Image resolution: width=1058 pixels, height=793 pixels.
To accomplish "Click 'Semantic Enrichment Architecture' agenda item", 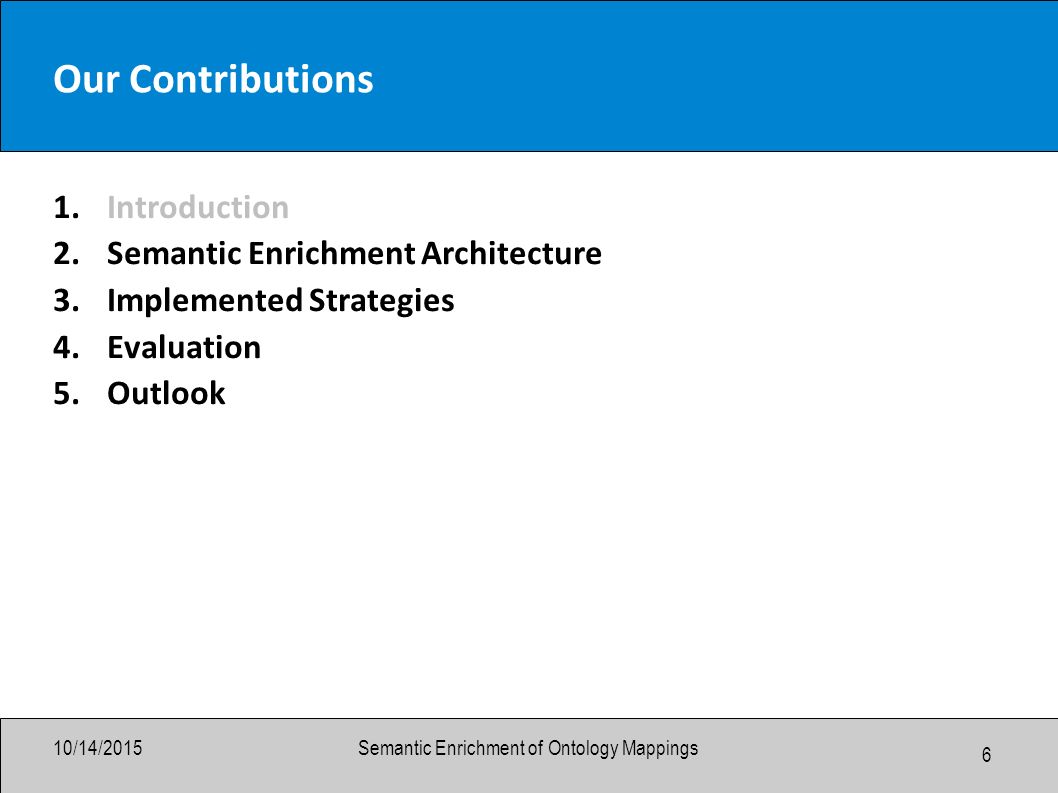I will tap(354, 254).
